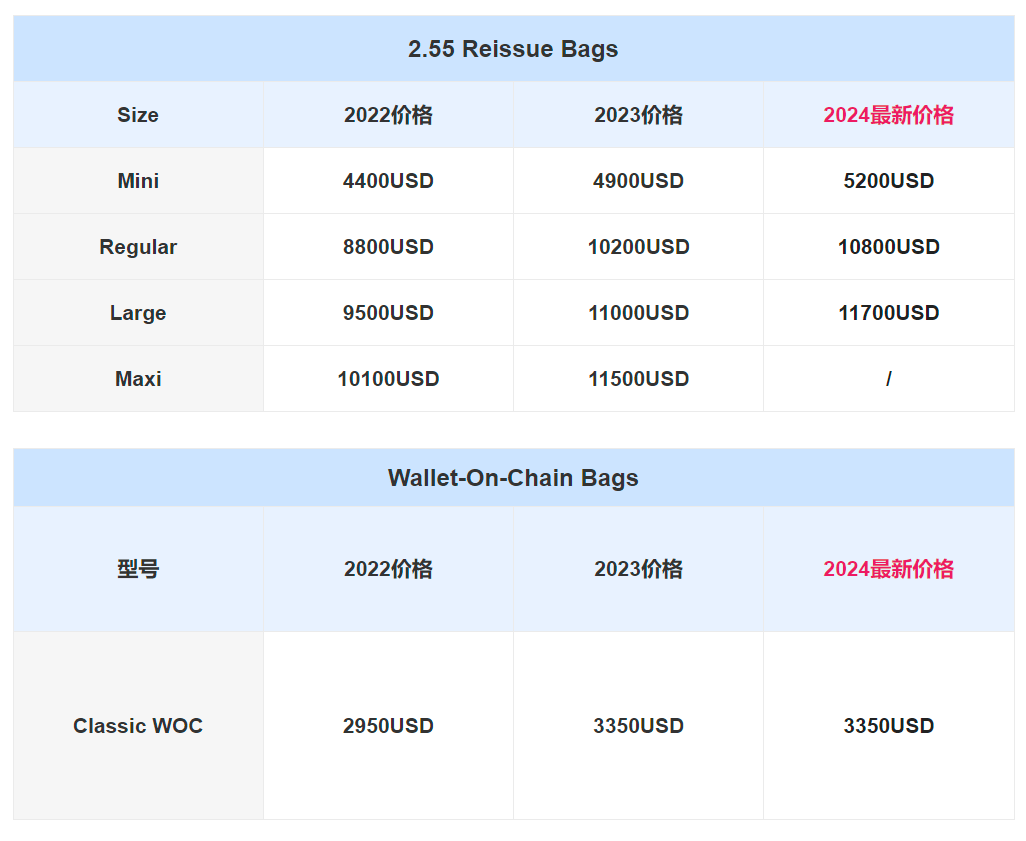
Task: Click the 型号 column header
Action: click(138, 569)
